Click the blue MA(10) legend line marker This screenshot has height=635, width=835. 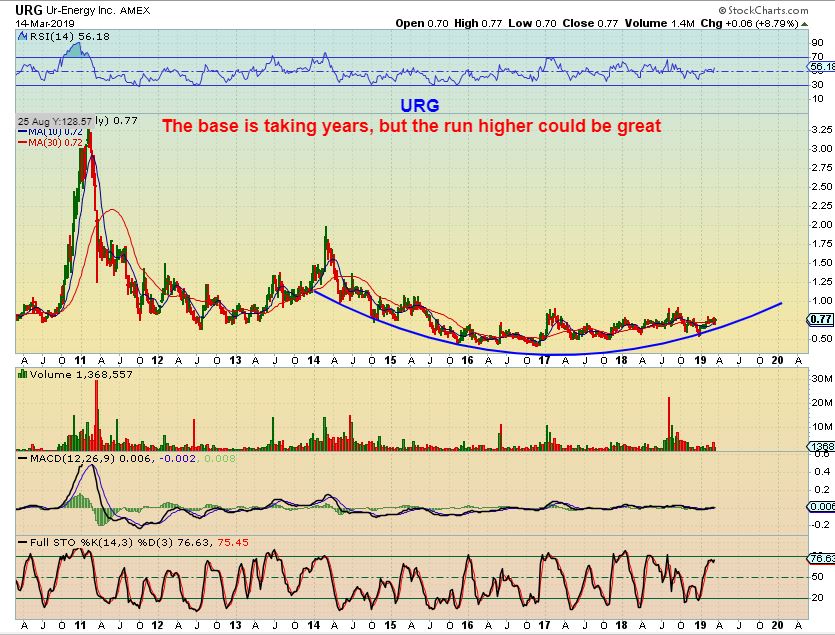coord(22,132)
